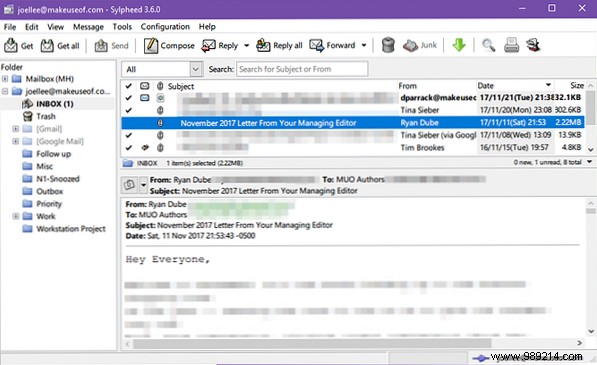Select the Misc folder

pyautogui.click(x=45, y=166)
